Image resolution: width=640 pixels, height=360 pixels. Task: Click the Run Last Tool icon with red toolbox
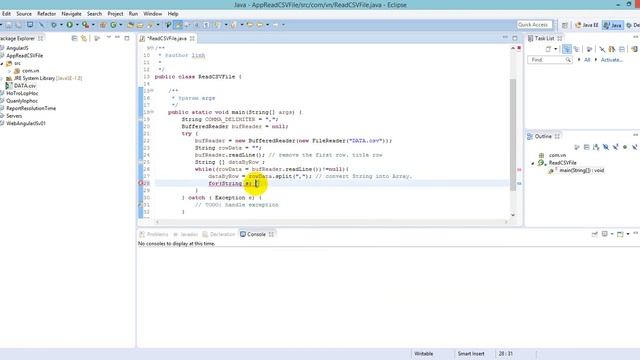point(85,25)
